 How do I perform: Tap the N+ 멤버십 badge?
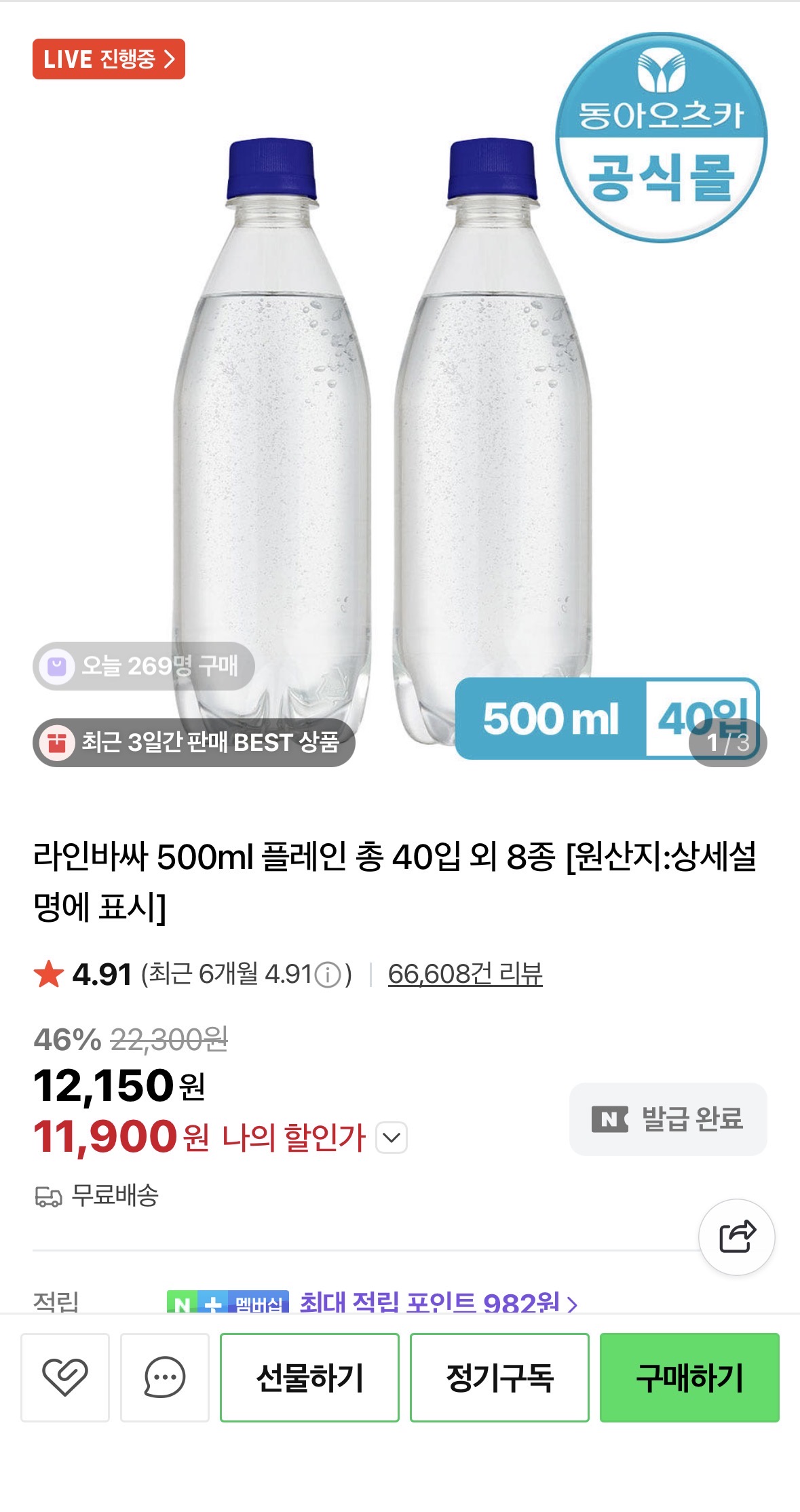click(228, 1303)
